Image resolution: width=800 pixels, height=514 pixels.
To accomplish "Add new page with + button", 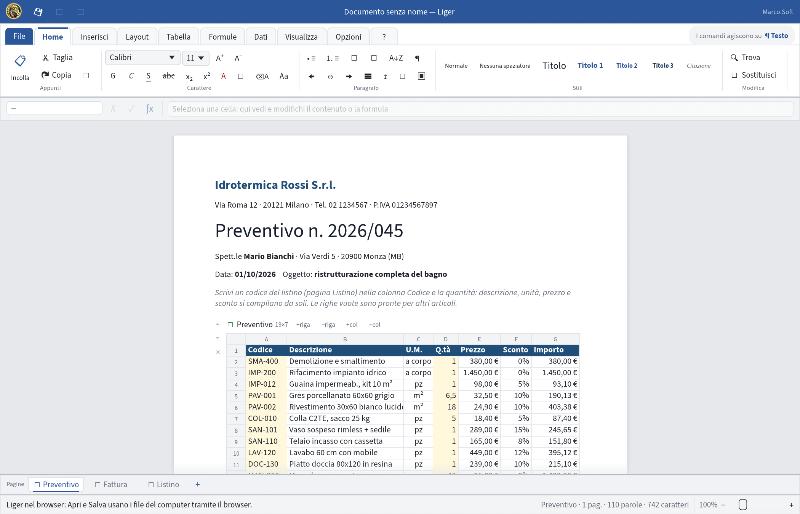I will [197, 484].
